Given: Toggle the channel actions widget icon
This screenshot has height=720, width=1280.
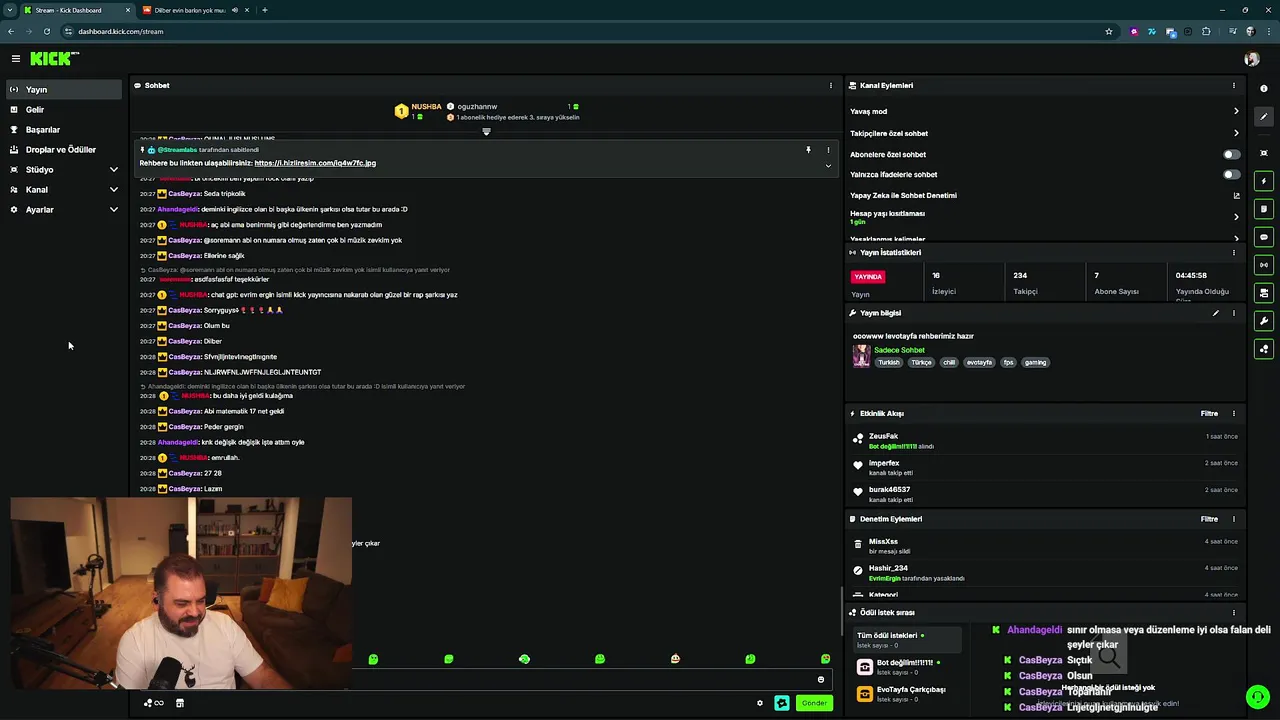Looking at the screenshot, I should [x=1264, y=293].
